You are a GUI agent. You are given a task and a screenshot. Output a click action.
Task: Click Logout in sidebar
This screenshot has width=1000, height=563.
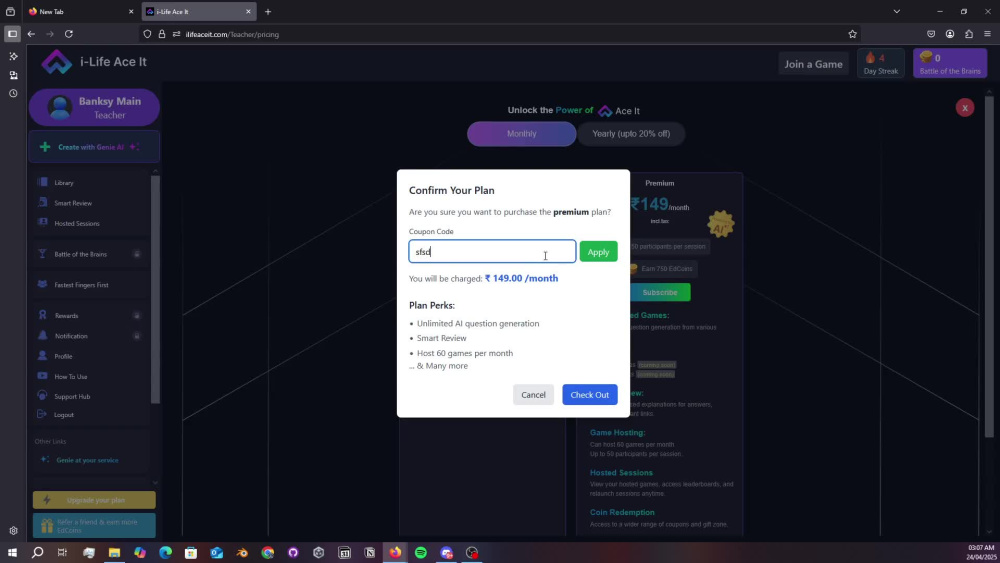click(64, 415)
